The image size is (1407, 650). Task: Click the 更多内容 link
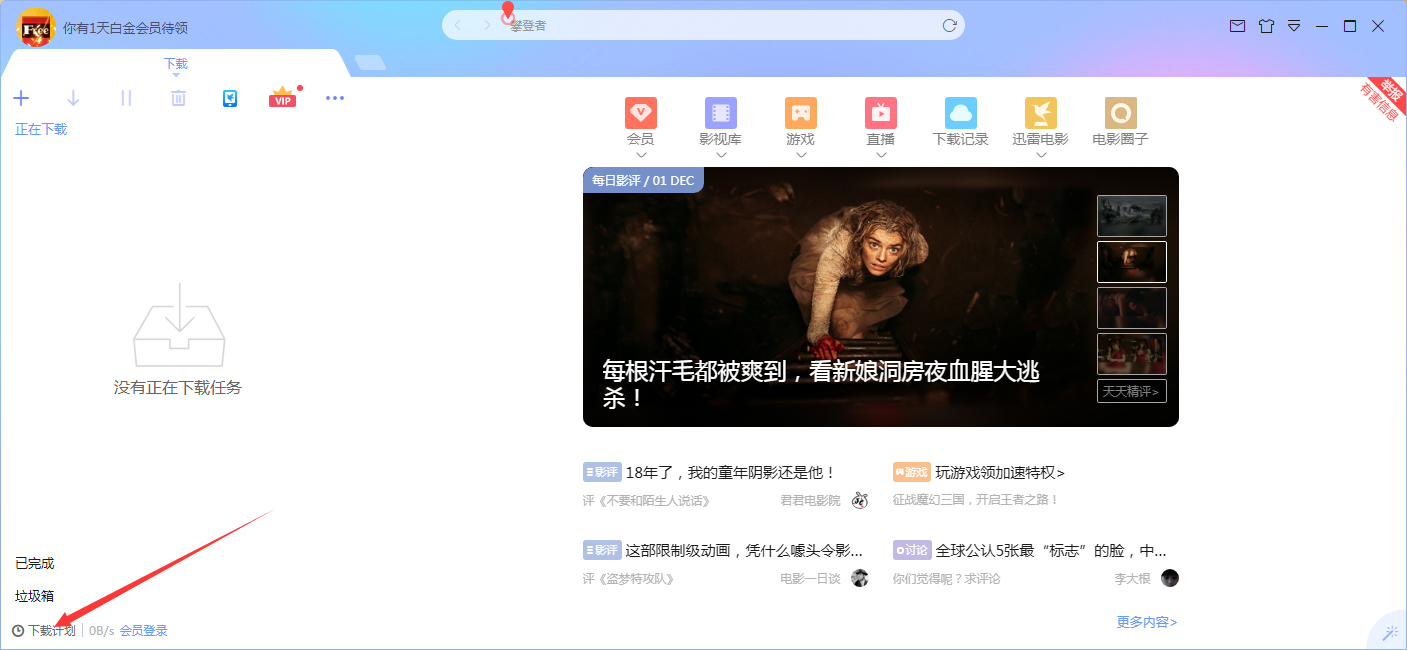(1146, 621)
